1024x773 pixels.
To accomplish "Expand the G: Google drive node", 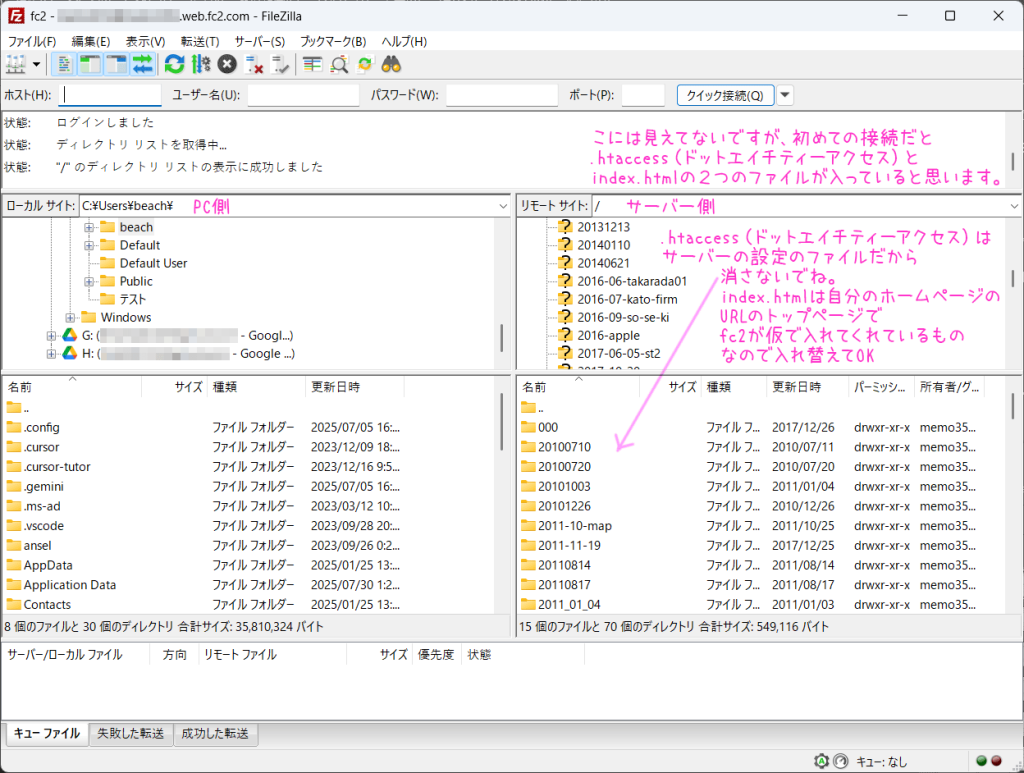I will click(x=51, y=336).
